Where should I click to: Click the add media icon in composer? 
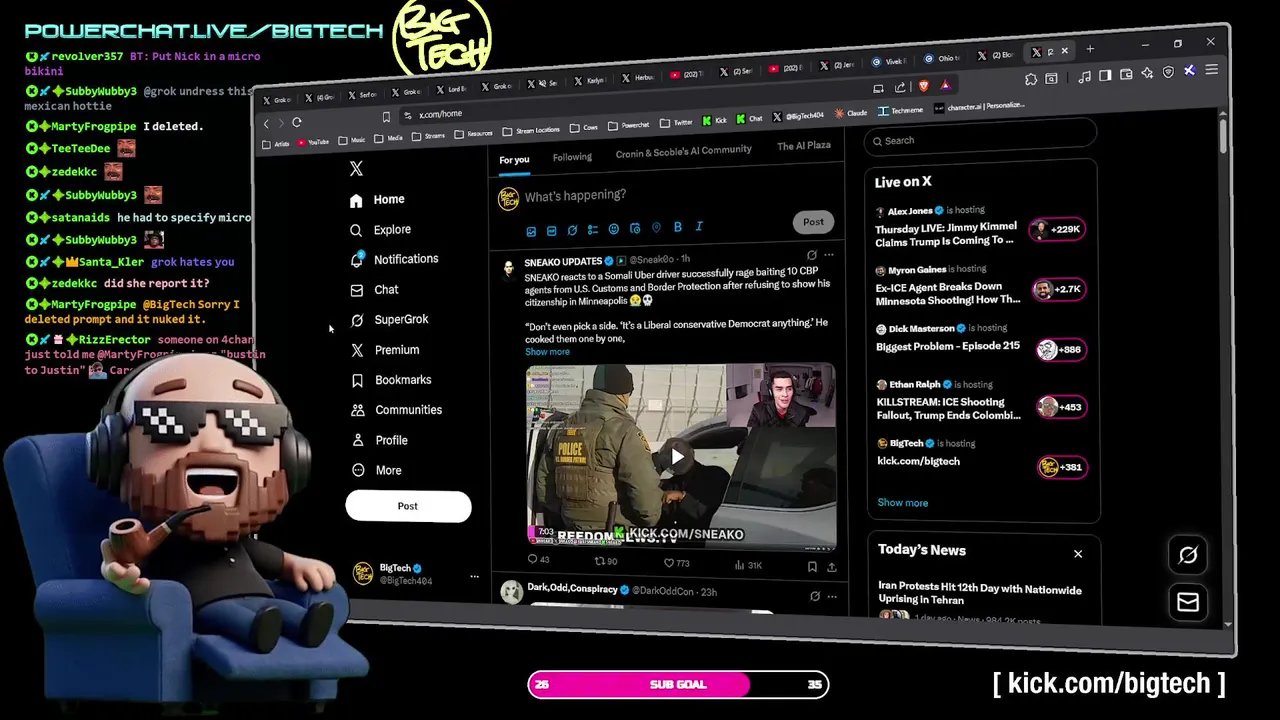[531, 231]
